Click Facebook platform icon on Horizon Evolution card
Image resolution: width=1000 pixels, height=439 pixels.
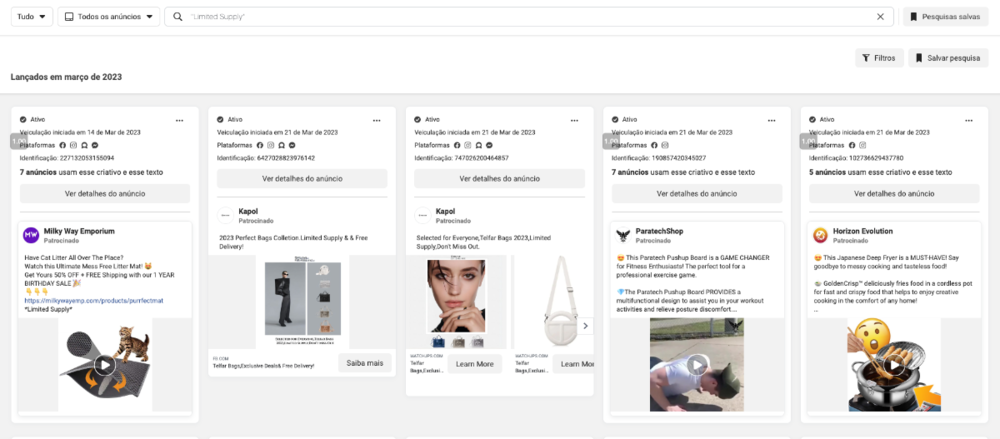tap(852, 145)
